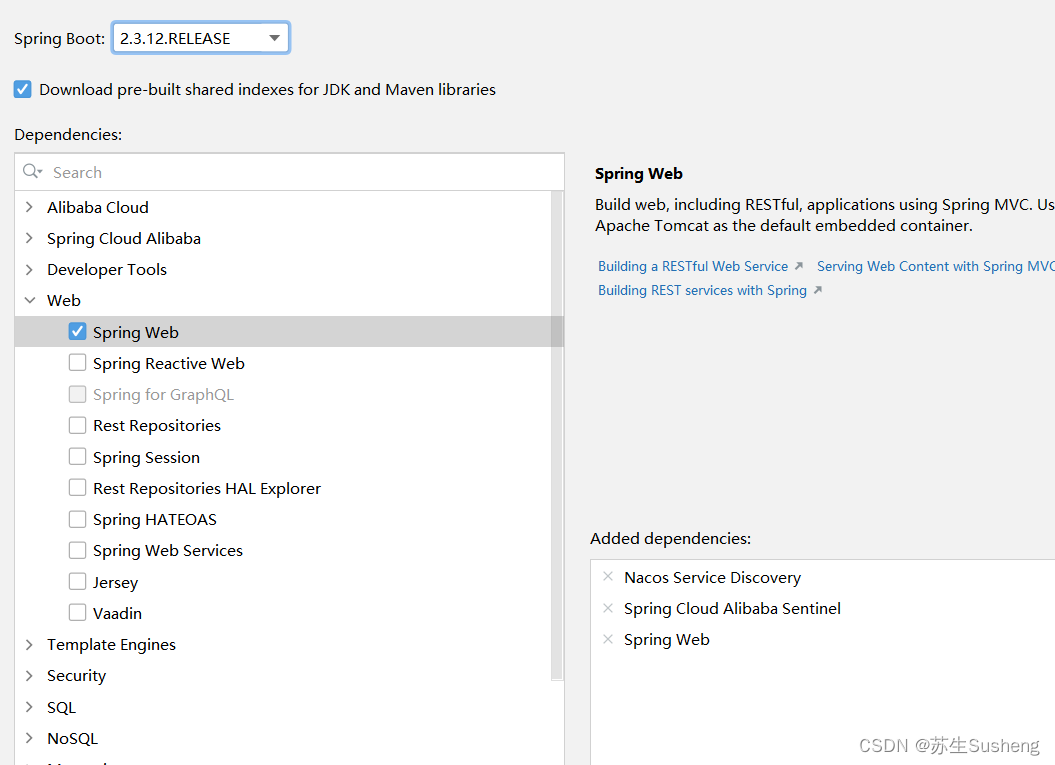Select the Template Engines tree item
1055x765 pixels.
(111, 645)
